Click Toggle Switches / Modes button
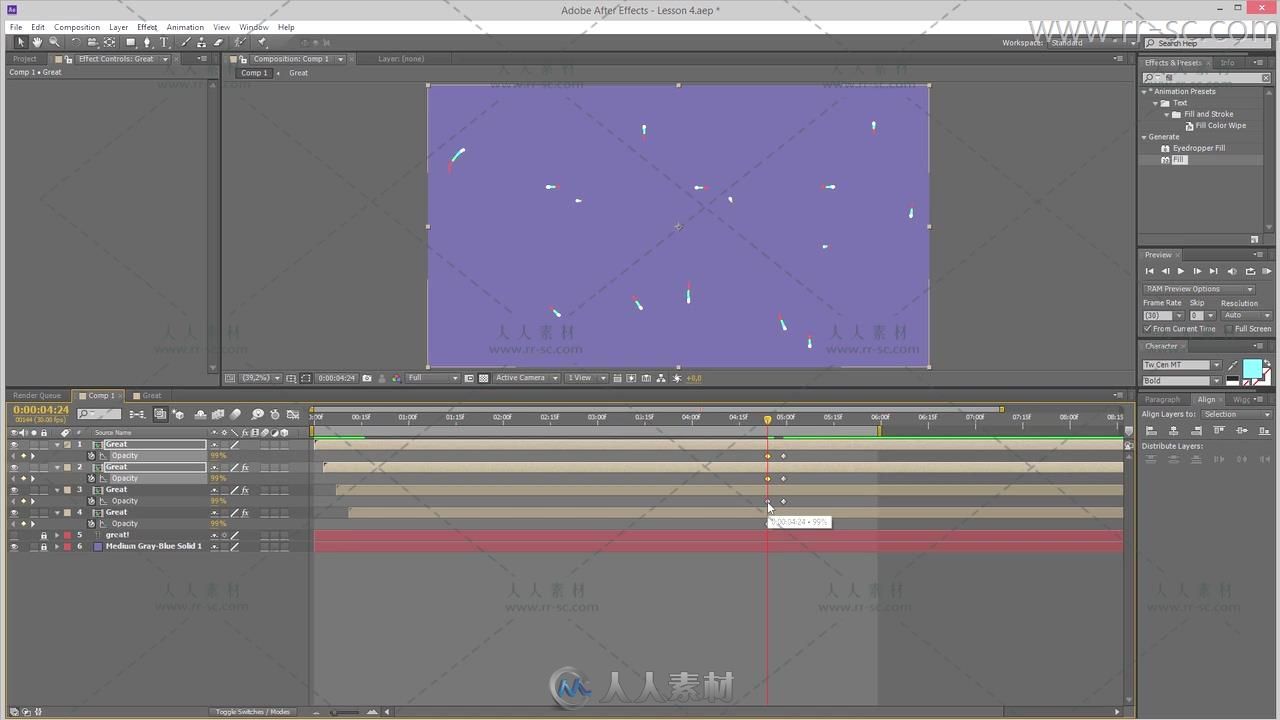This screenshot has width=1280, height=720. tap(253, 712)
